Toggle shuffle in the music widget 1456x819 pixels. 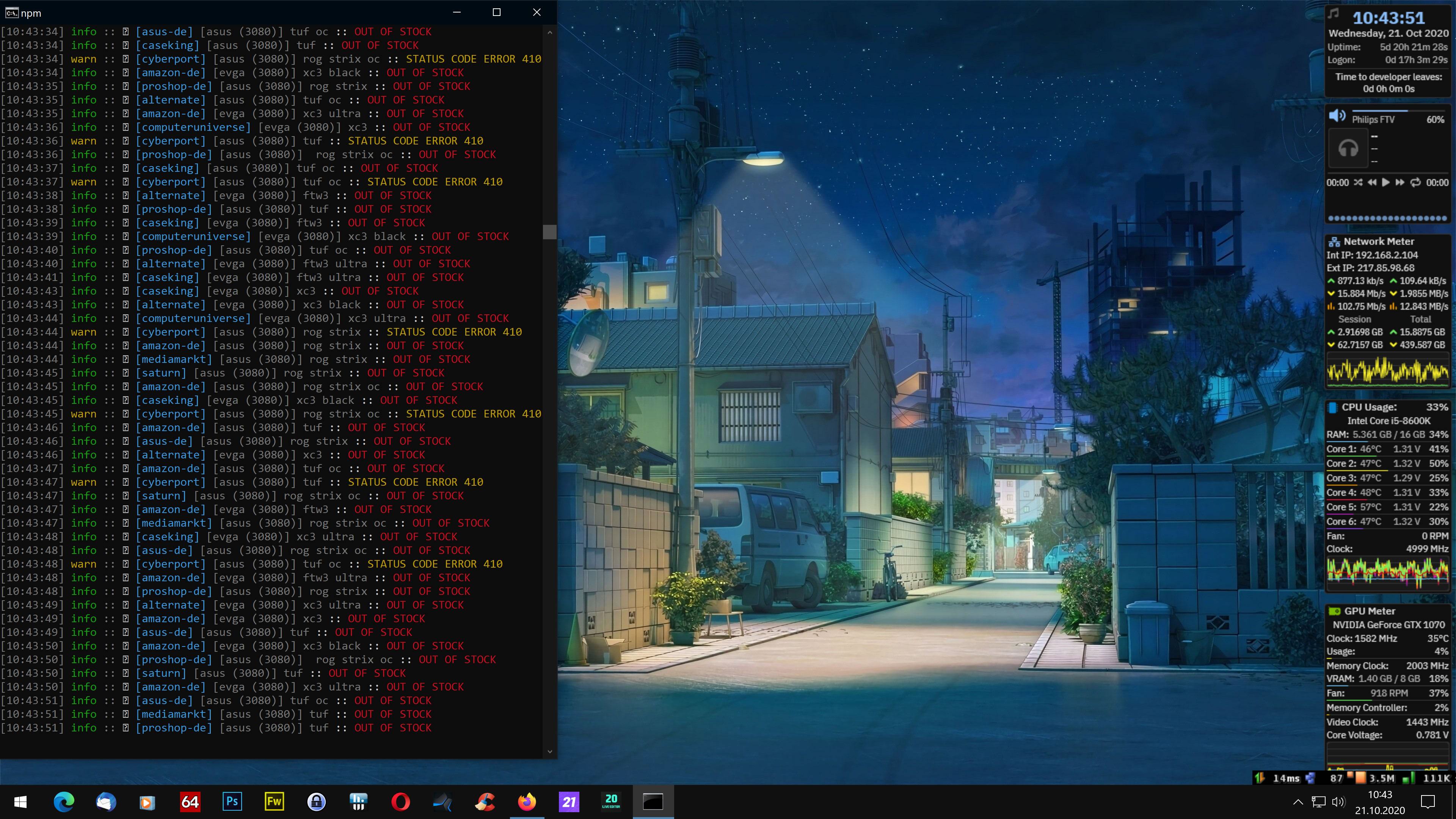[1358, 182]
